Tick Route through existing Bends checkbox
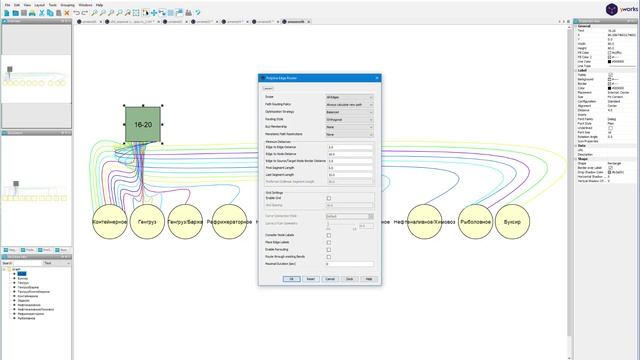This screenshot has width=640, height=360. click(x=329, y=257)
